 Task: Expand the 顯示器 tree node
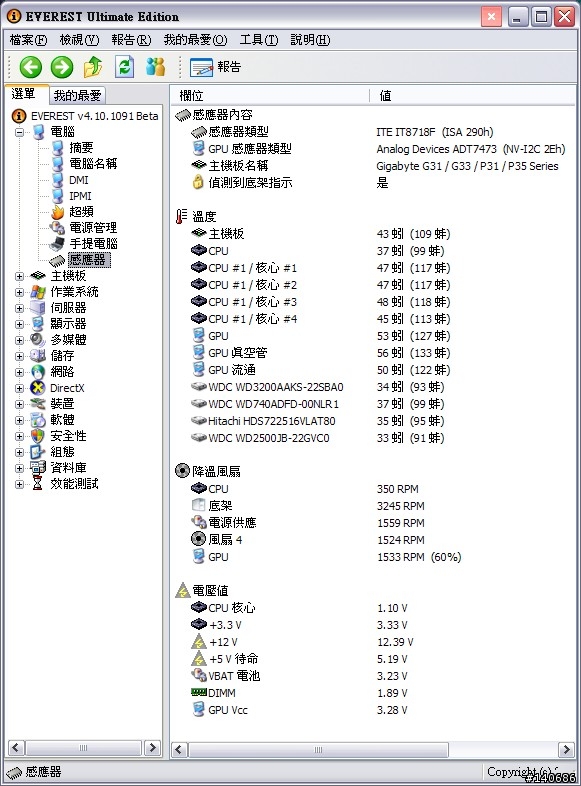click(19, 324)
